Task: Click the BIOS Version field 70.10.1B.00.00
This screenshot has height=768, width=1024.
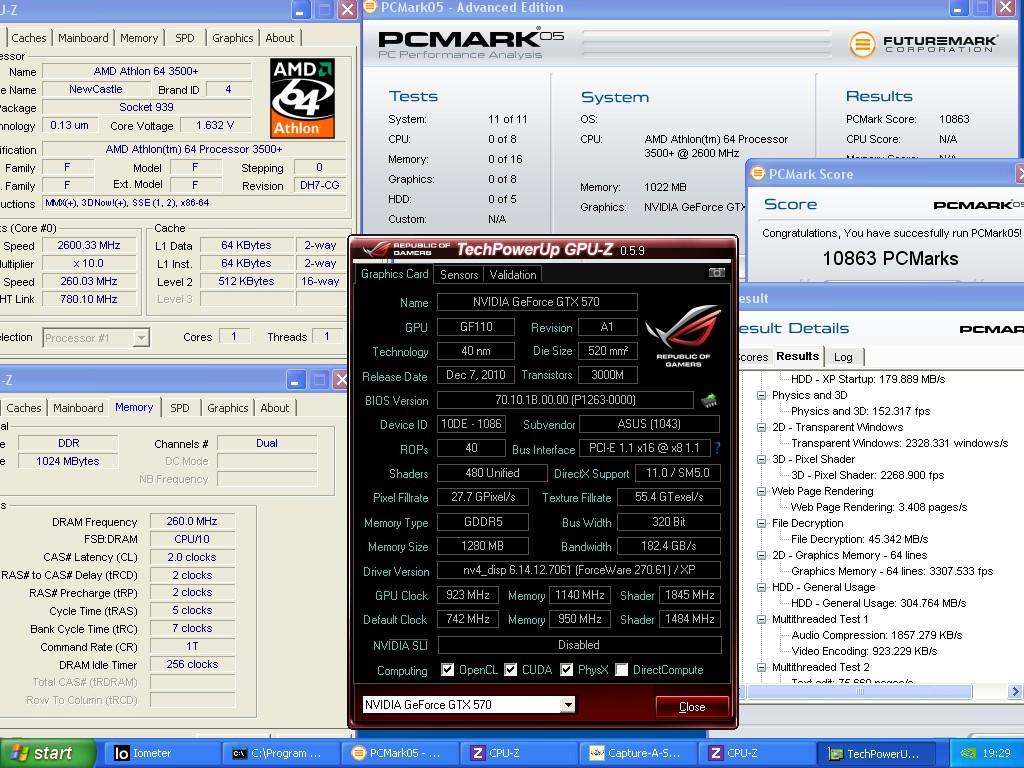Action: pyautogui.click(x=565, y=400)
